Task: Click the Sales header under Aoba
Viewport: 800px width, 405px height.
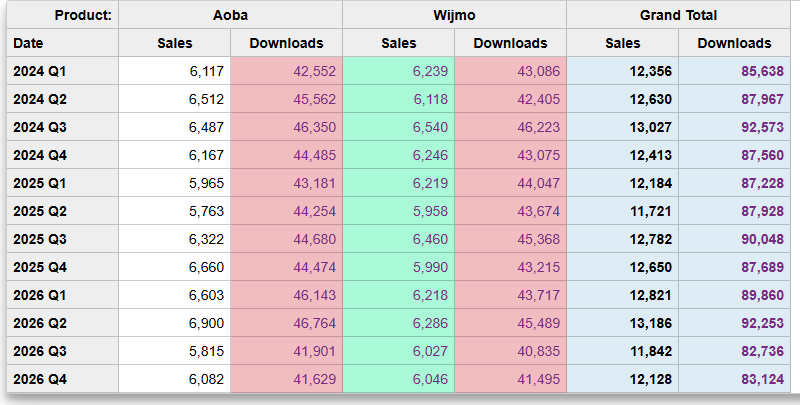Action: pos(174,43)
